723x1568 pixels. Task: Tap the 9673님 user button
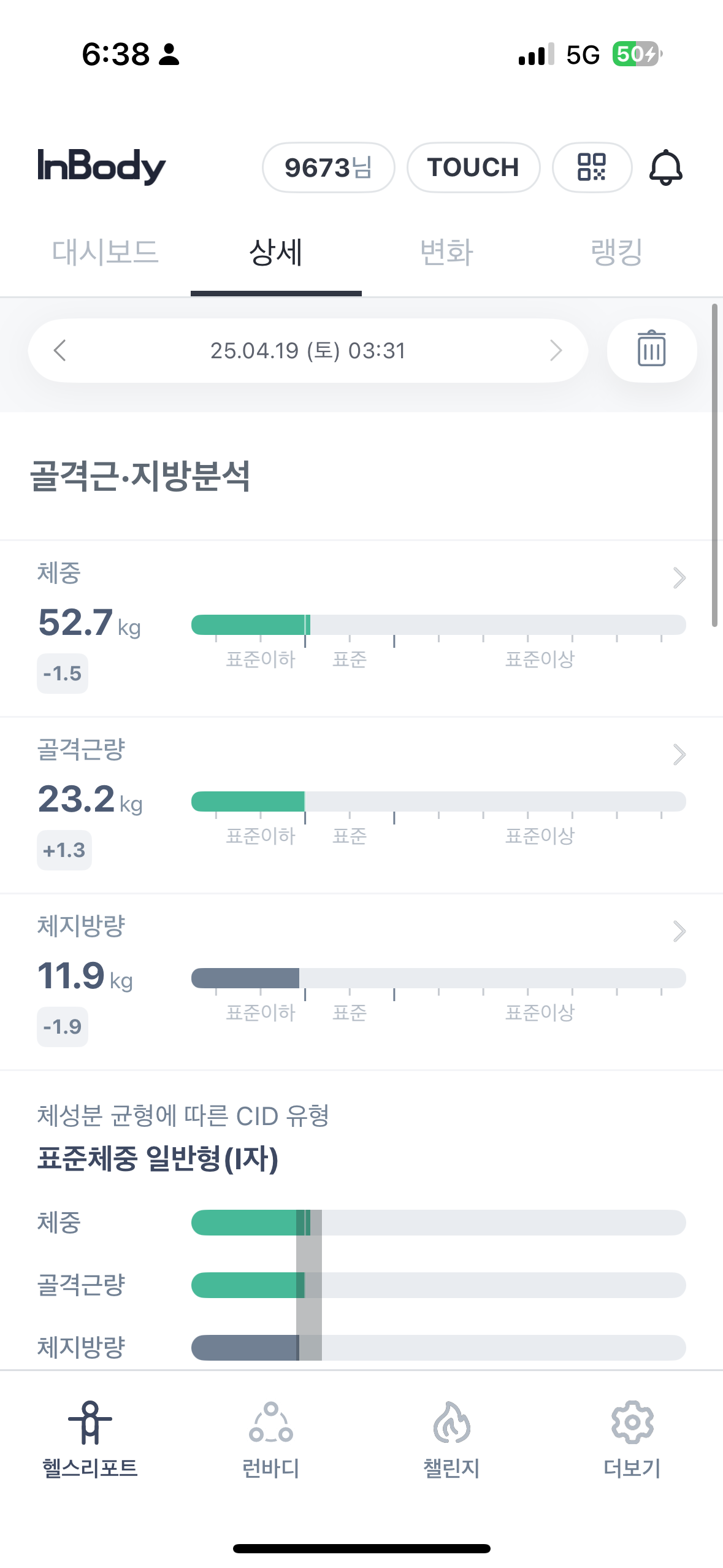(328, 167)
